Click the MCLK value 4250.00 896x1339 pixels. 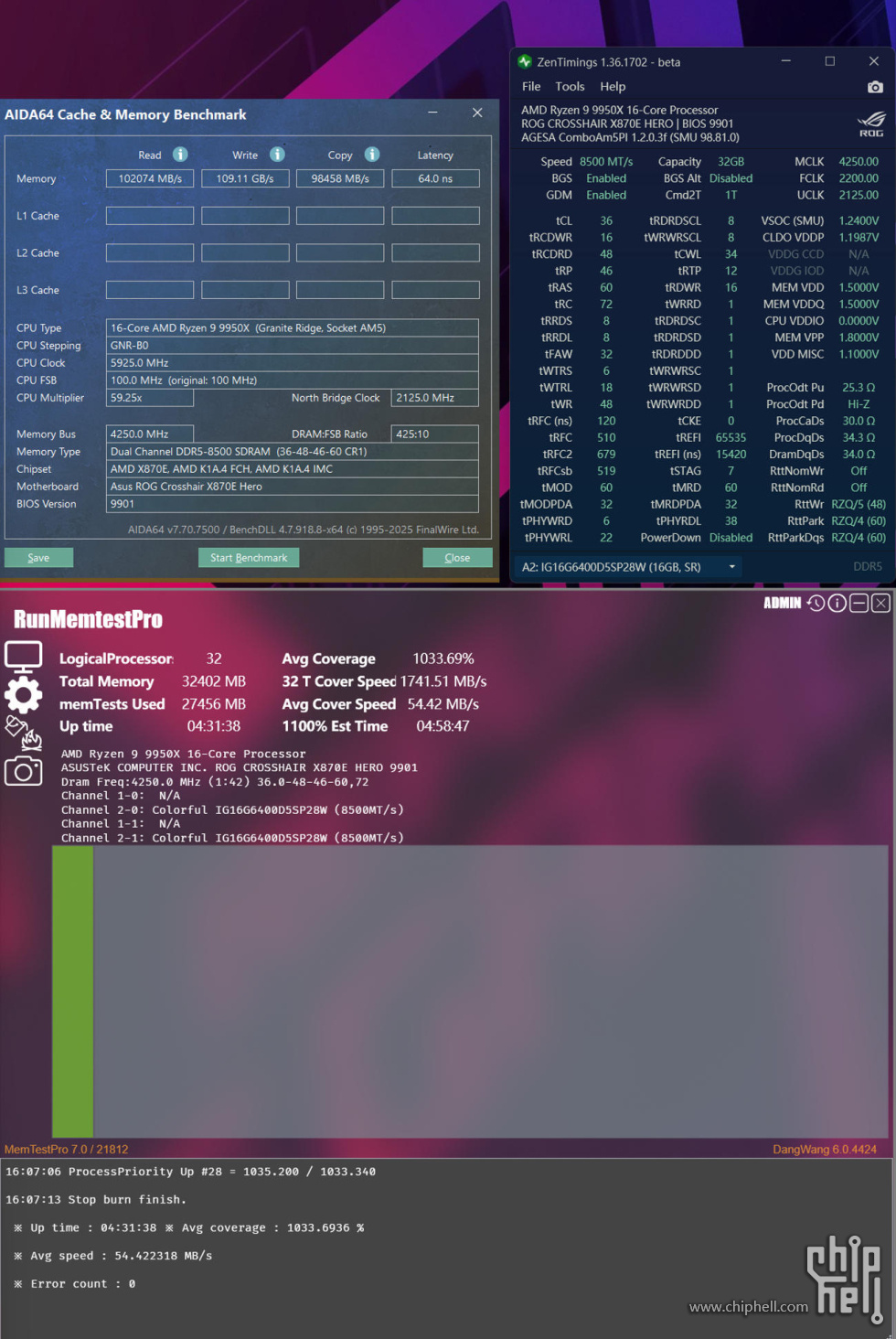[x=859, y=162]
